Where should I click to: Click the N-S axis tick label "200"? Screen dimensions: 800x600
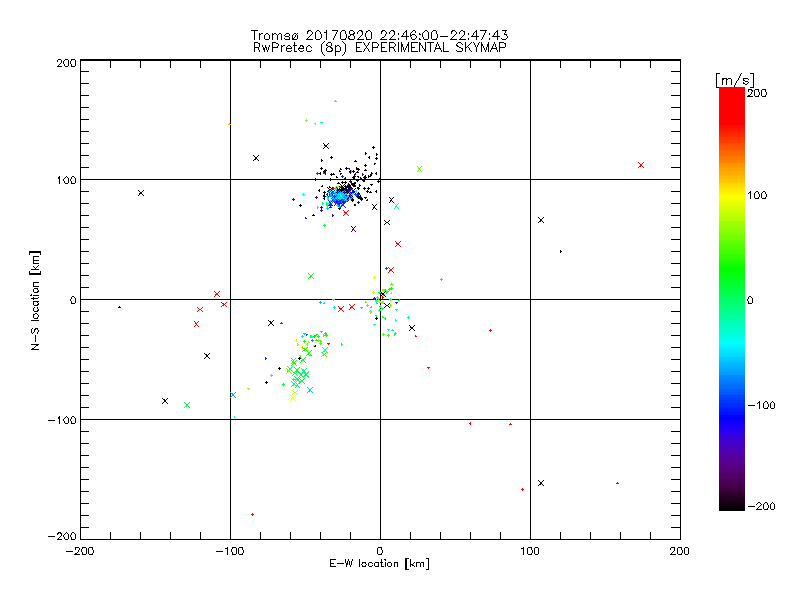[66, 63]
